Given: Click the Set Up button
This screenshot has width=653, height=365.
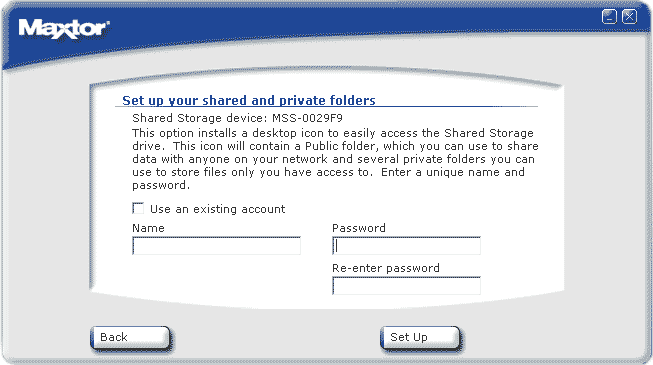Looking at the screenshot, I should pos(420,338).
